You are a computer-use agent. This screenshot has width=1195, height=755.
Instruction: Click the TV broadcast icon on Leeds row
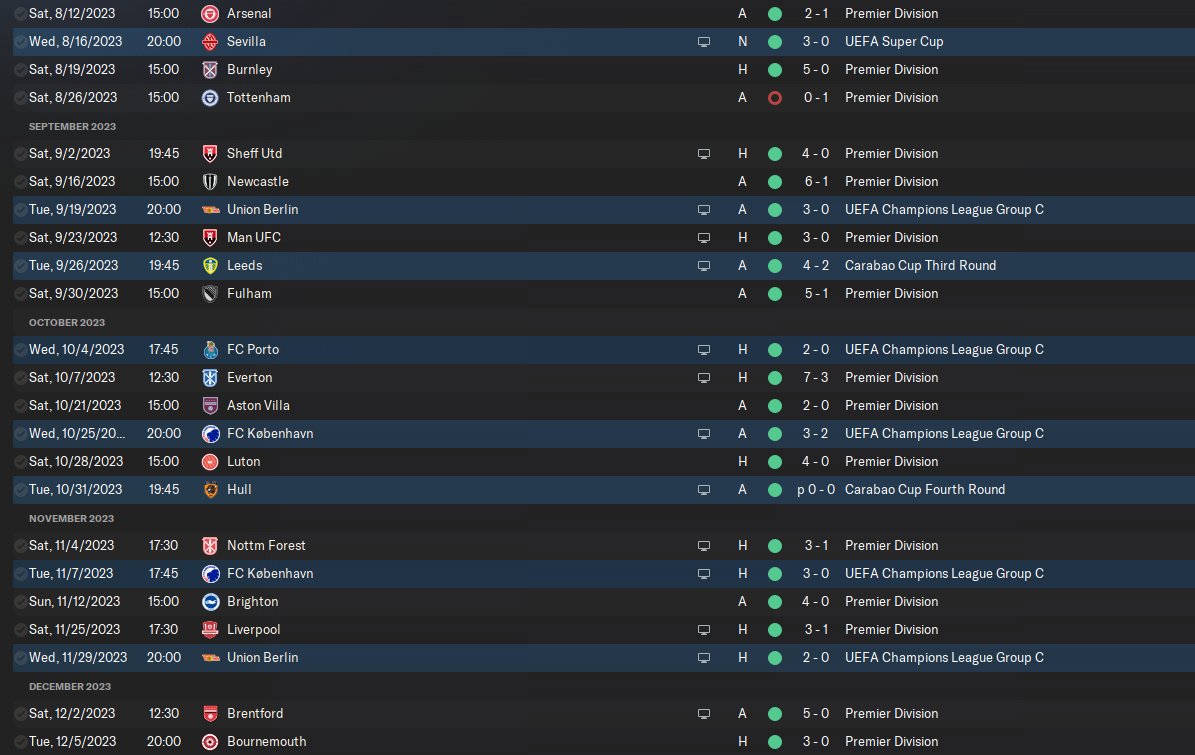703,266
